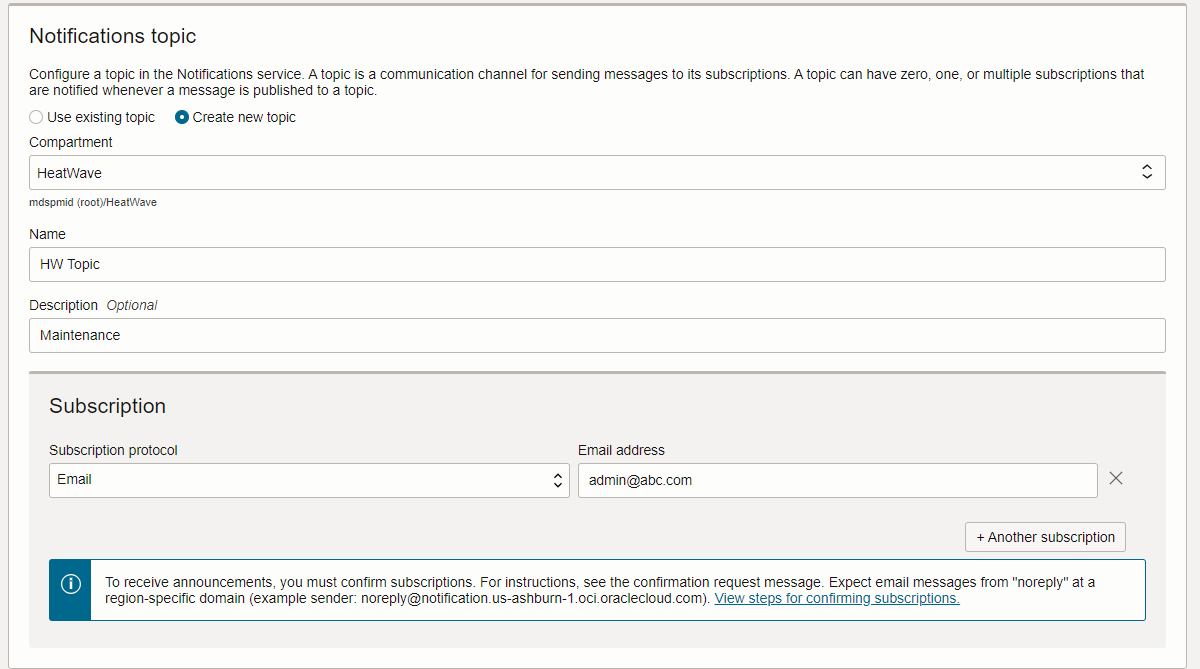This screenshot has width=1200, height=669.
Task: Click the 'Description Optional' field label
Action: (93, 305)
